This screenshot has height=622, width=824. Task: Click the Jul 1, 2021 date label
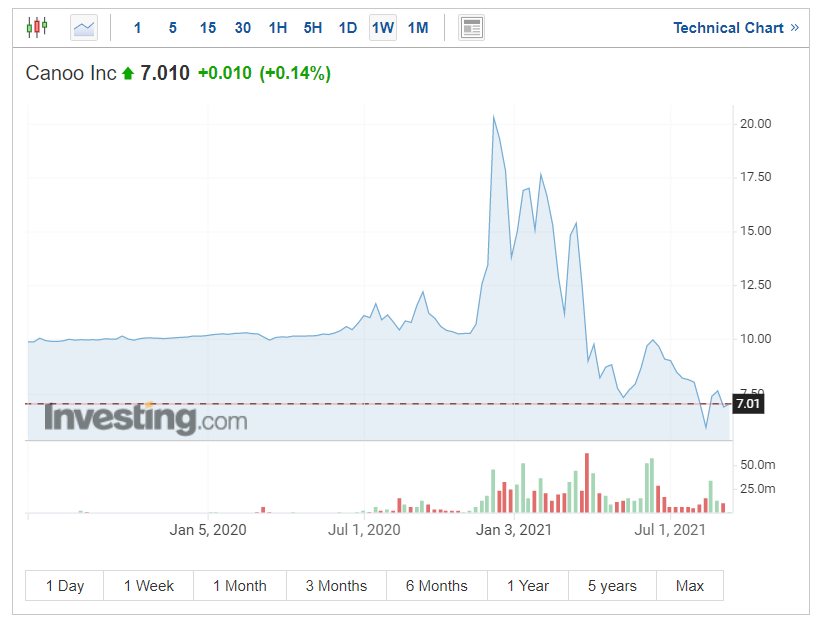[x=670, y=530]
